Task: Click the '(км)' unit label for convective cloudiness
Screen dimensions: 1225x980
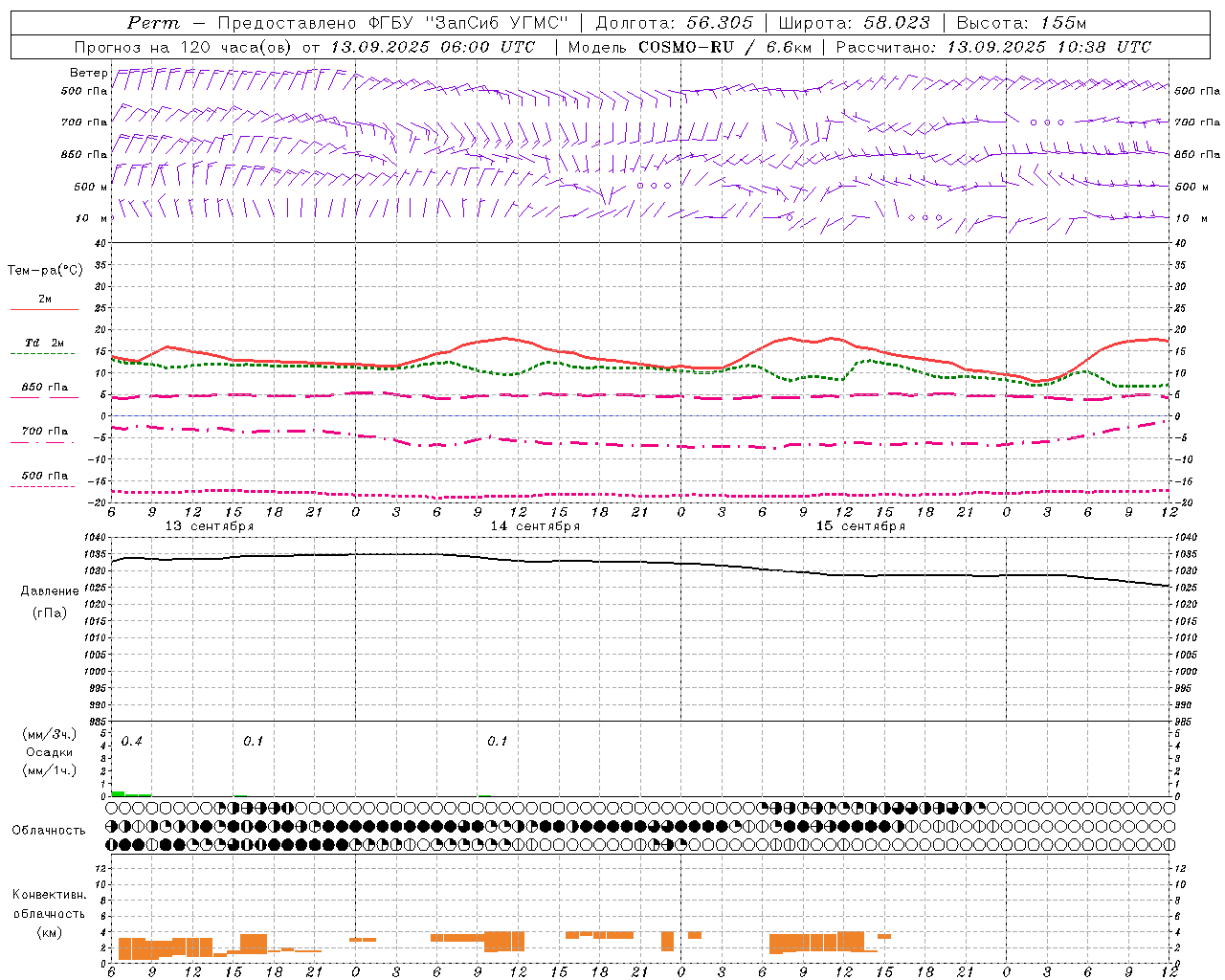Action: click(49, 931)
